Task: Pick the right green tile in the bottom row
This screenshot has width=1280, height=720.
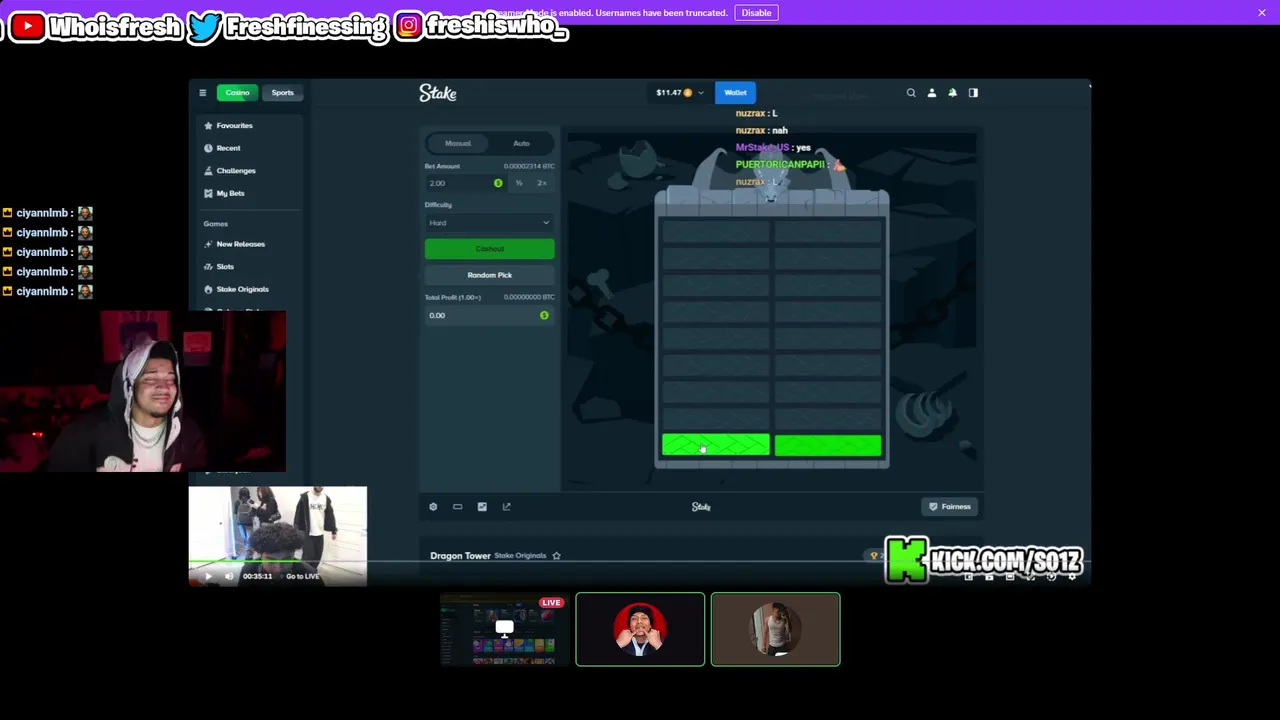Action: (x=828, y=445)
